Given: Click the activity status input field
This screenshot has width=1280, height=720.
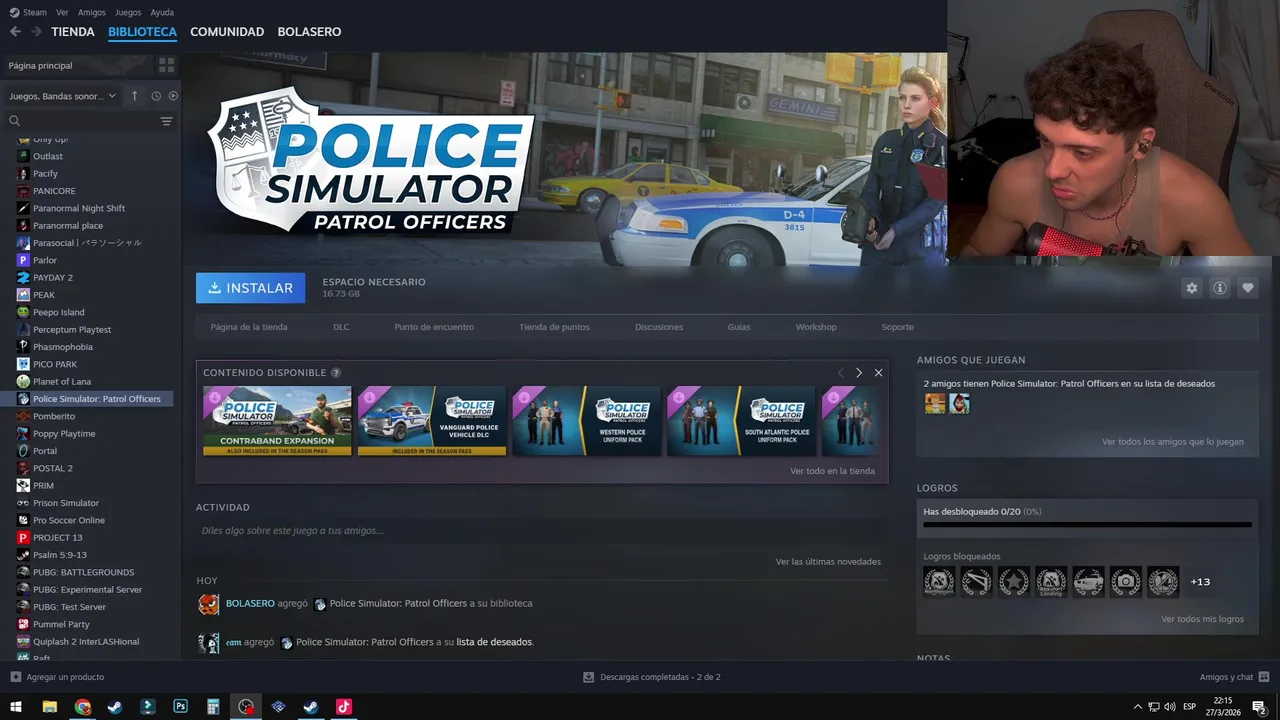Looking at the screenshot, I should [x=541, y=531].
